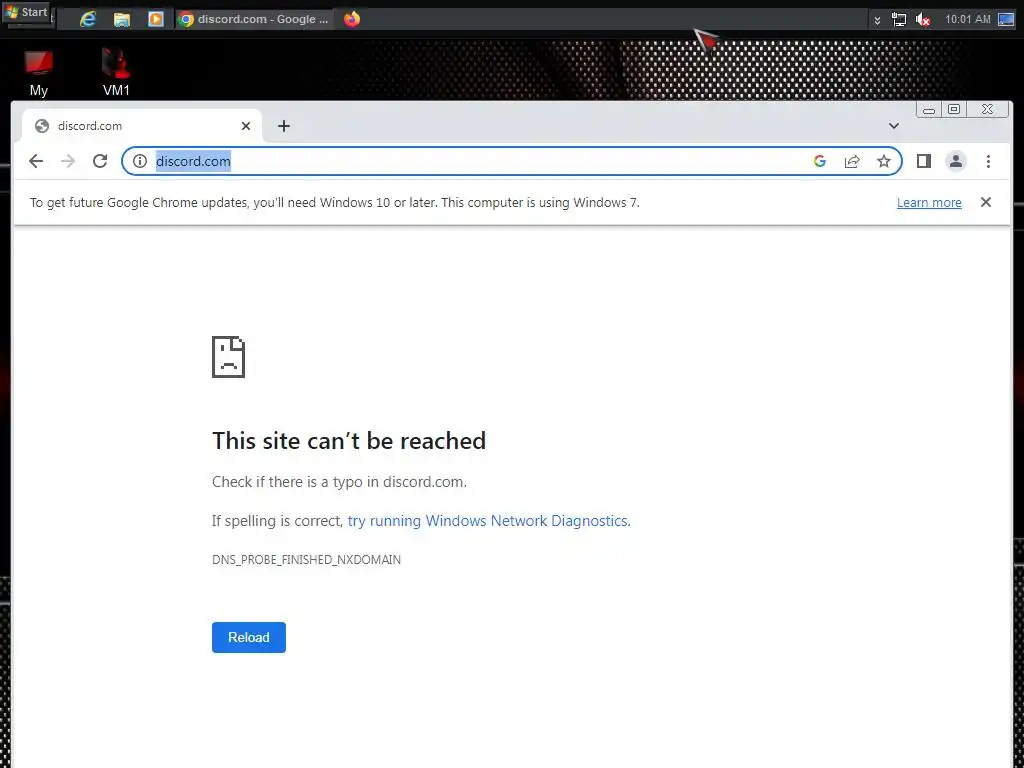The width and height of the screenshot is (1024, 768).
Task: Click the blue Reload button
Action: [x=249, y=637]
